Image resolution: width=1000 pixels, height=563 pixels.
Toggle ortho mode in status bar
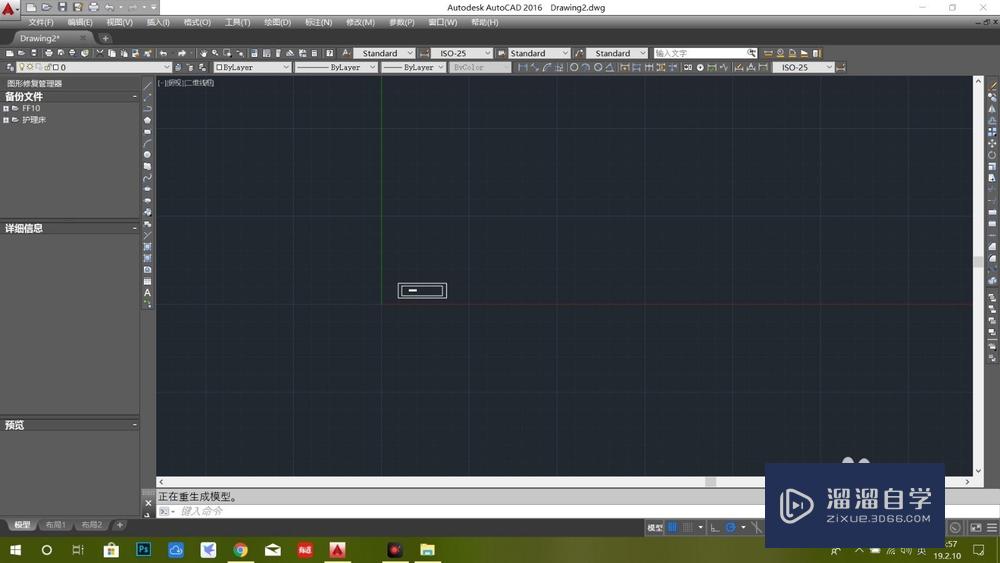[x=715, y=527]
